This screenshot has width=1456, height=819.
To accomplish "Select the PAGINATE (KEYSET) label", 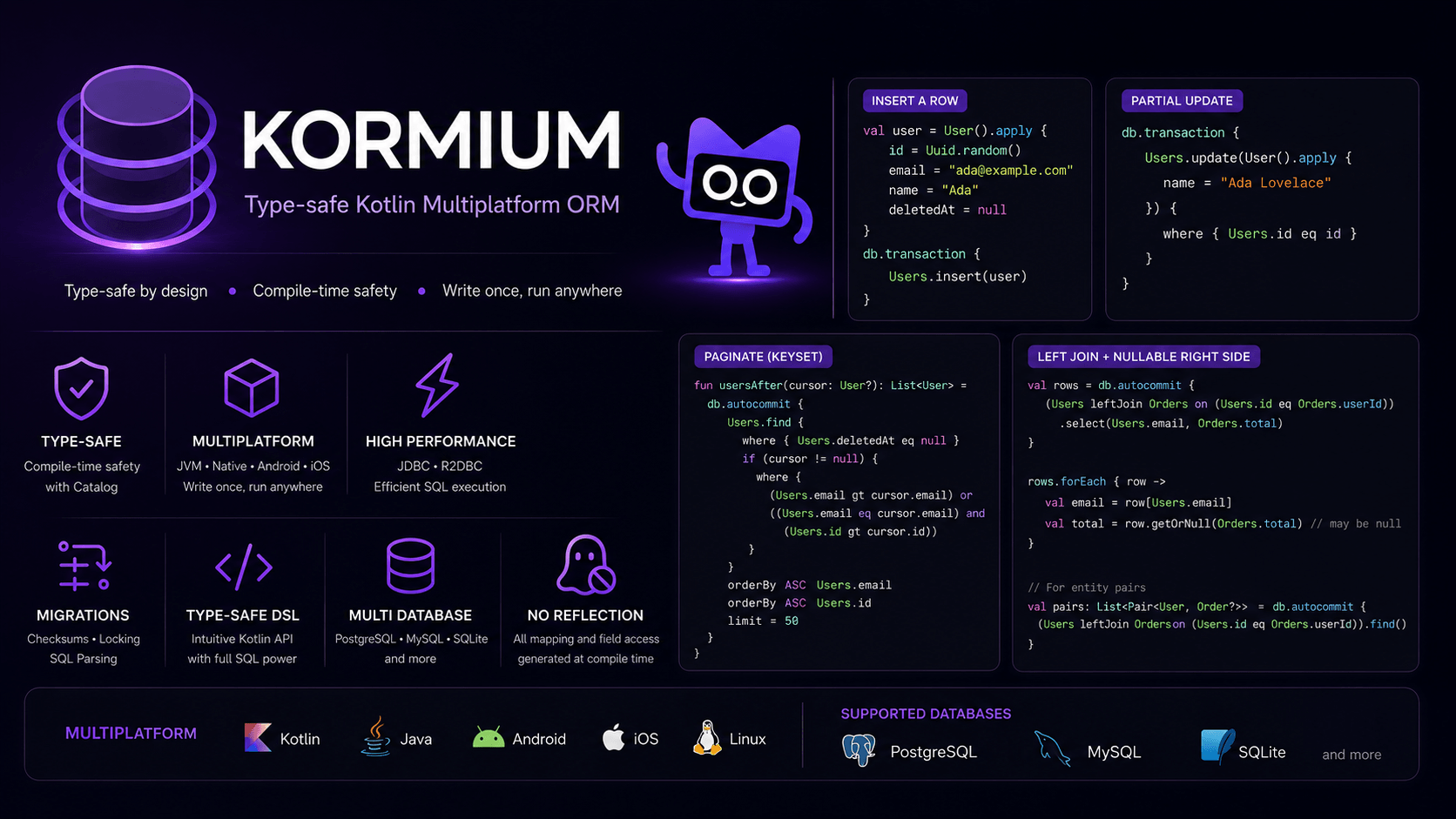I will point(763,357).
